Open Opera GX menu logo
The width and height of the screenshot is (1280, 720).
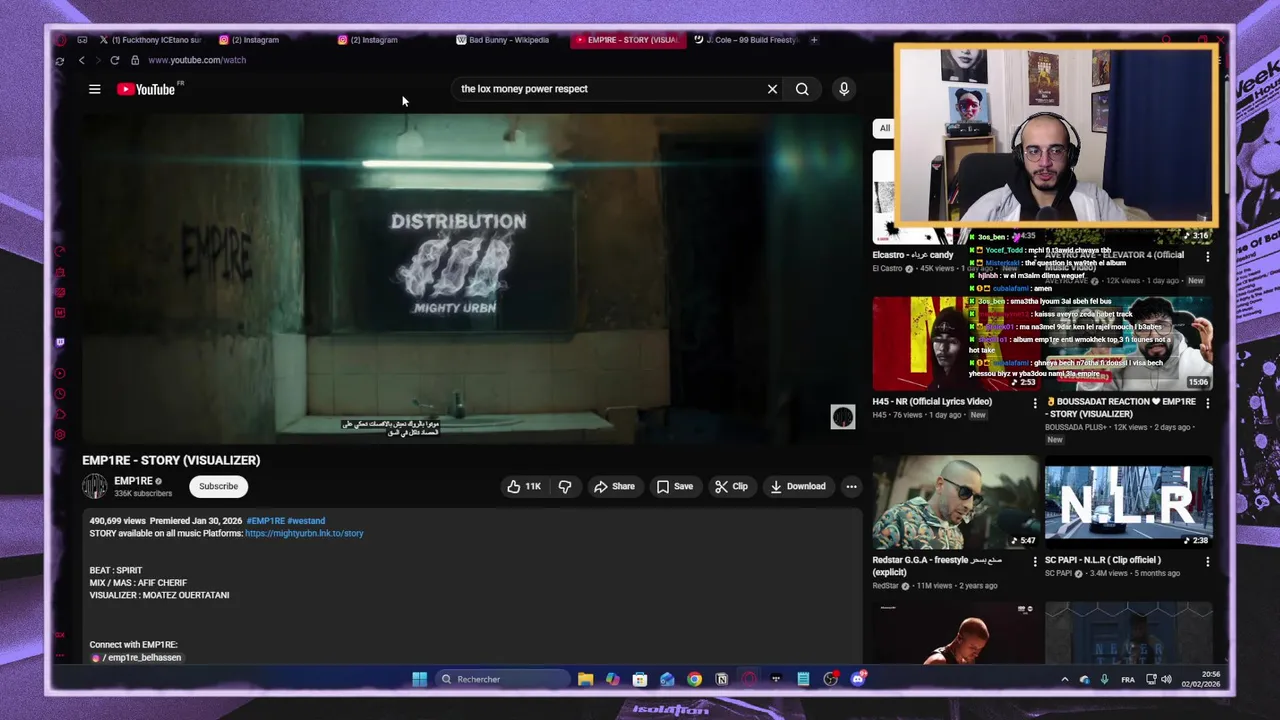[x=60, y=40]
